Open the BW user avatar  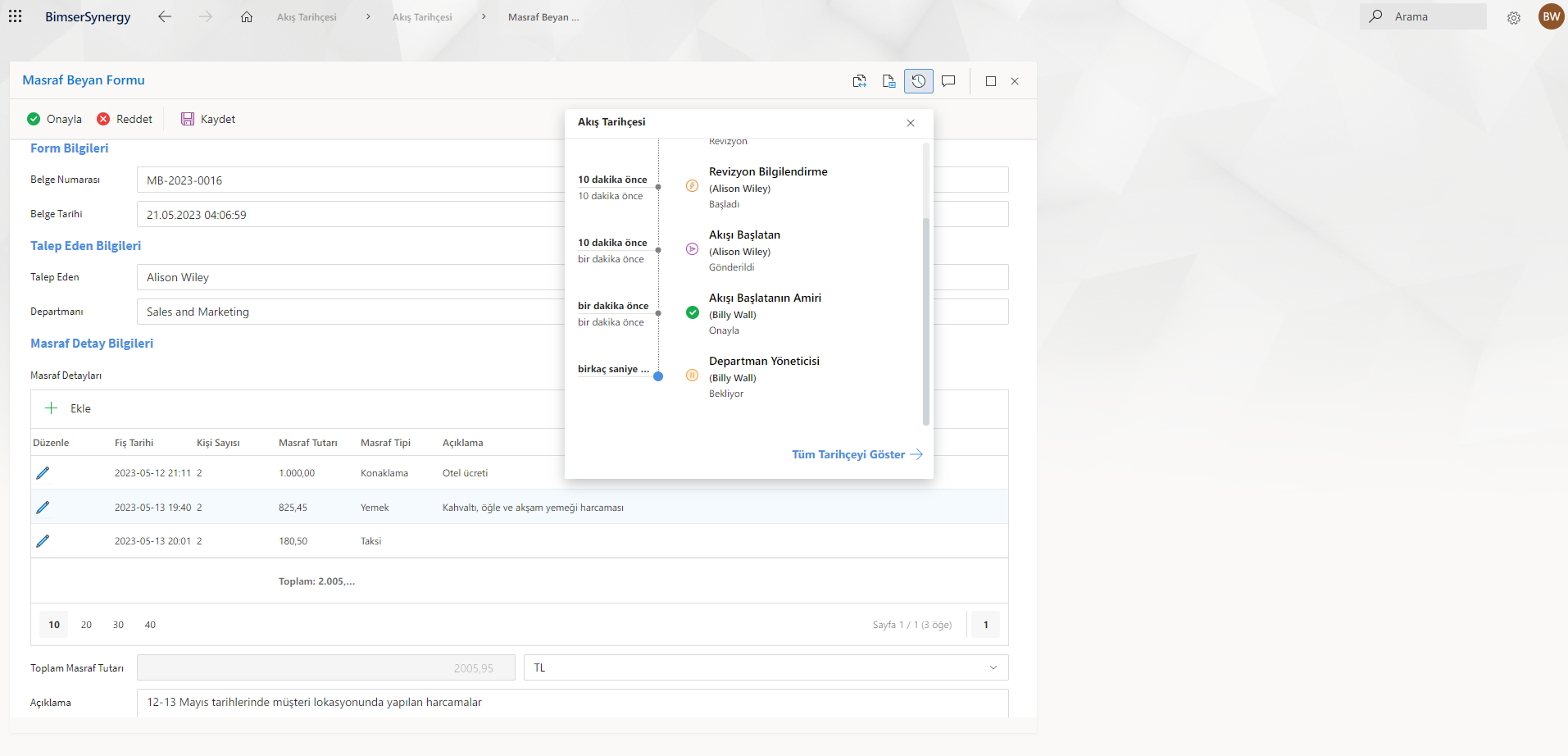click(x=1552, y=16)
